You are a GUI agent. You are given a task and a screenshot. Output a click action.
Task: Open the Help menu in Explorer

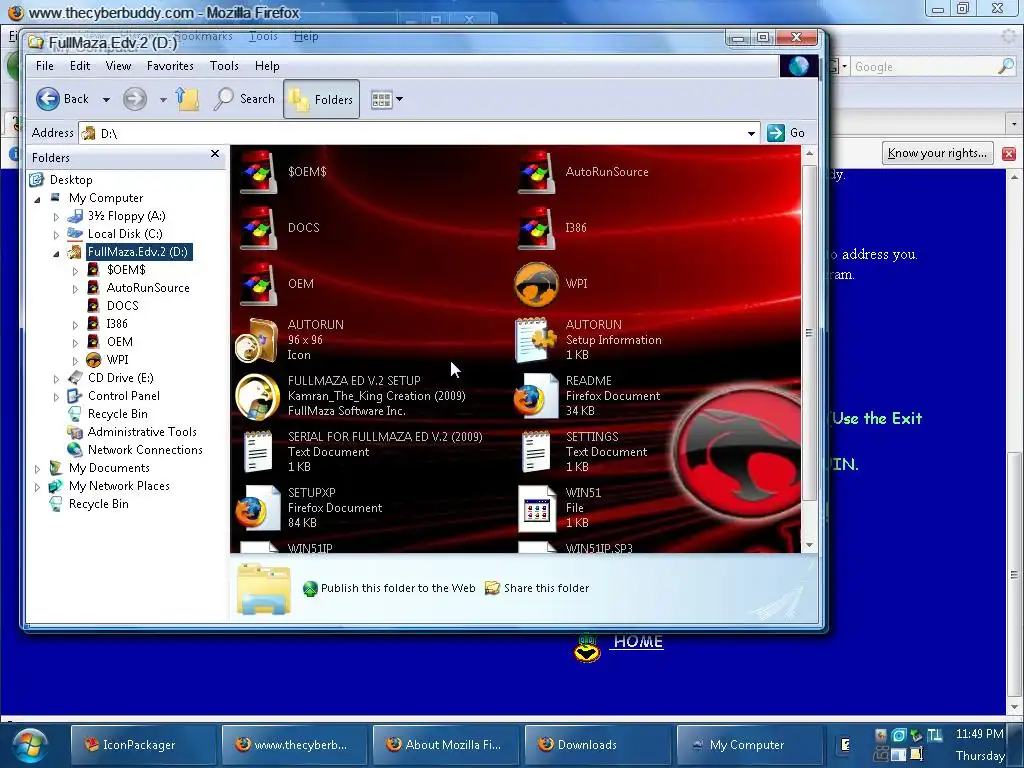point(267,66)
